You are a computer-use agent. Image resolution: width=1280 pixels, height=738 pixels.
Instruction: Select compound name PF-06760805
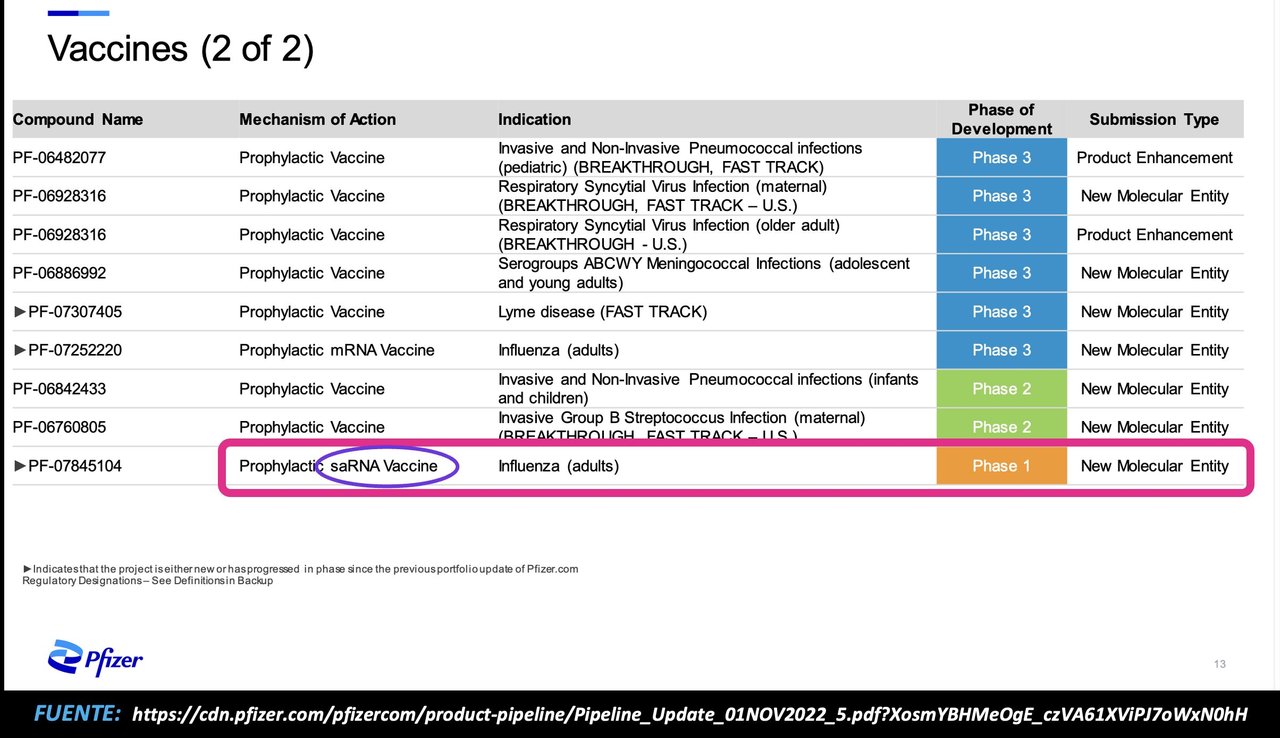tap(59, 427)
